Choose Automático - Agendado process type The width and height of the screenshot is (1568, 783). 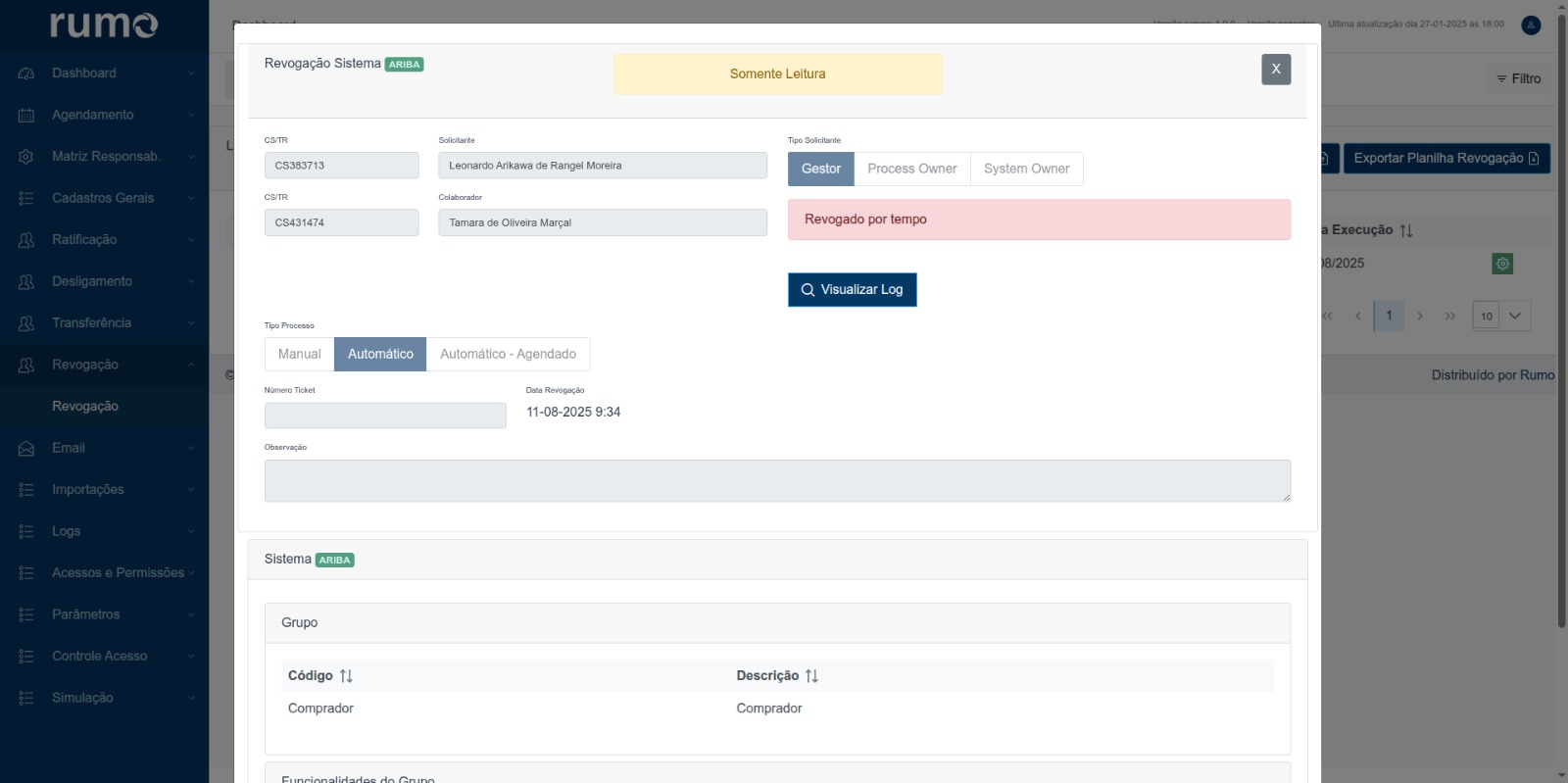pyautogui.click(x=508, y=354)
